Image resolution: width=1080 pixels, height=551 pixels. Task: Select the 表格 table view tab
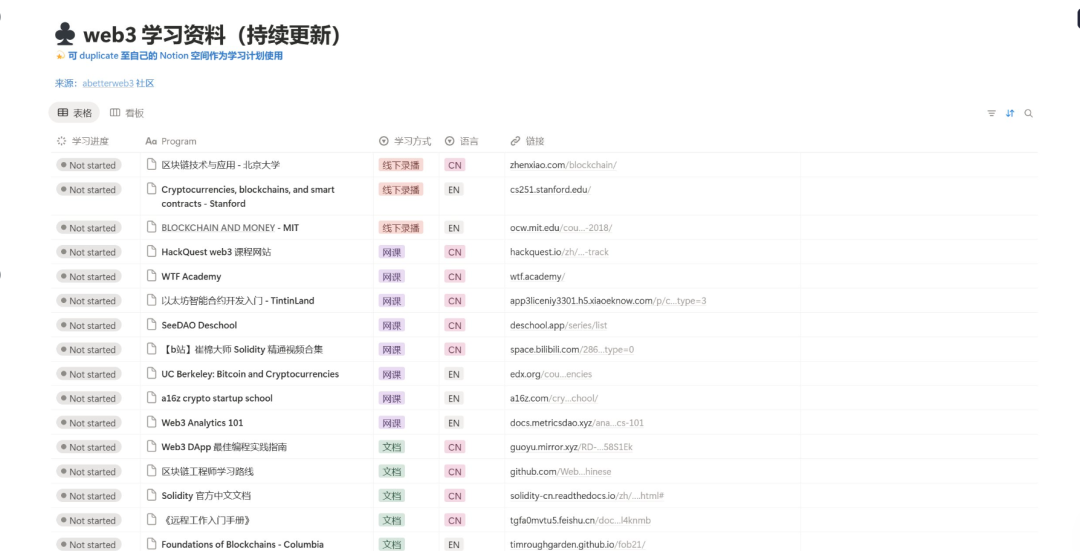(75, 113)
